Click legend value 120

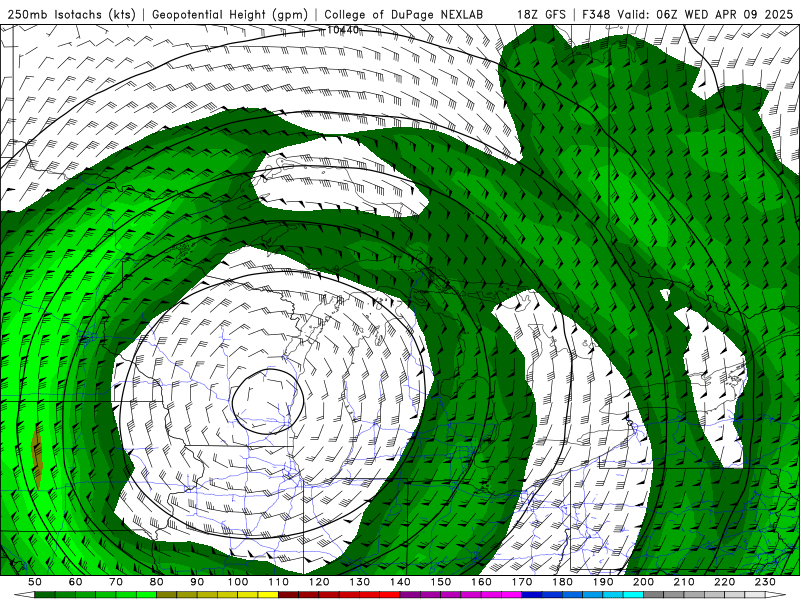click(x=319, y=582)
